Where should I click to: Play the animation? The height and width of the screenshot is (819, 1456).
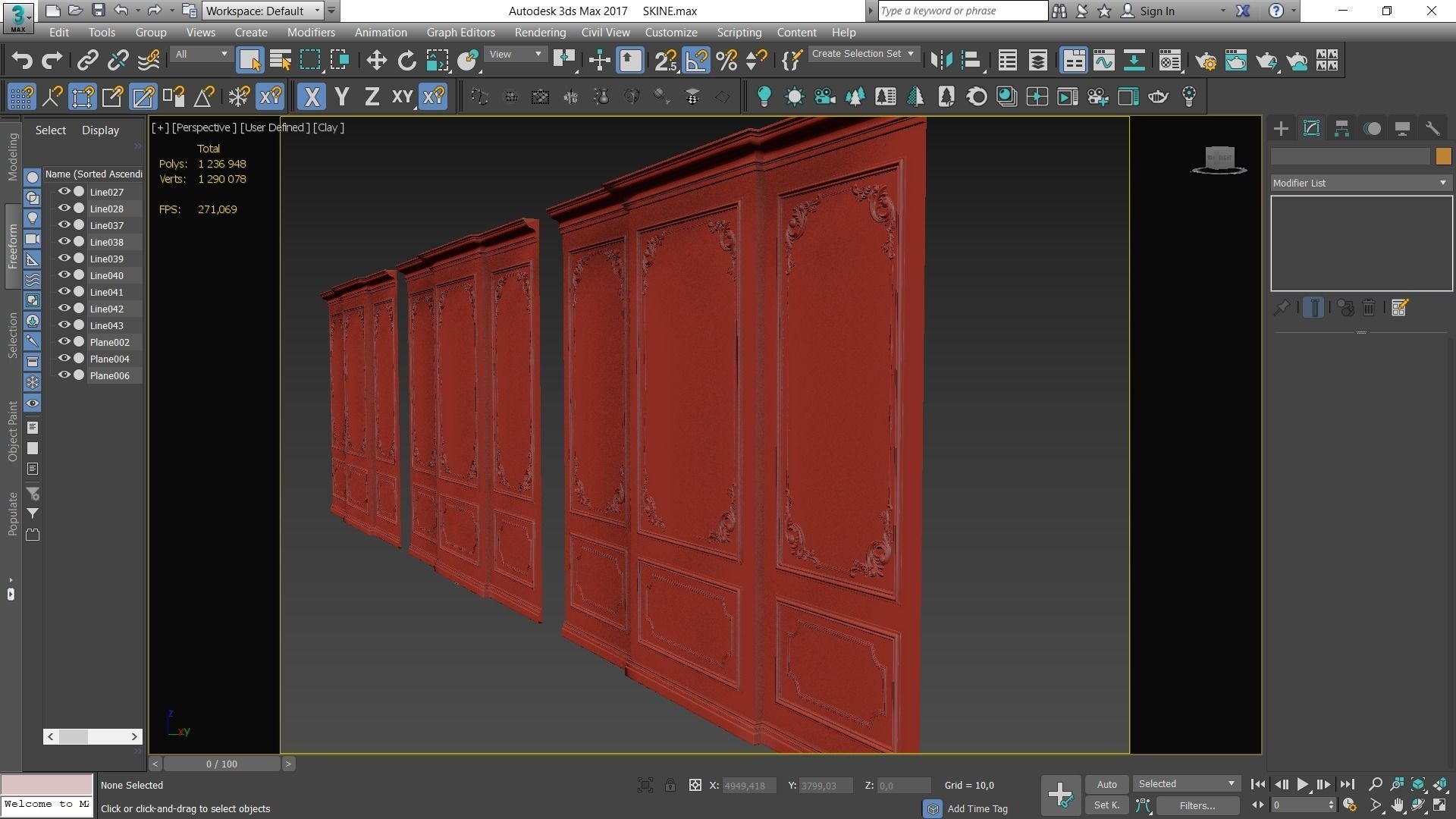(x=1302, y=785)
